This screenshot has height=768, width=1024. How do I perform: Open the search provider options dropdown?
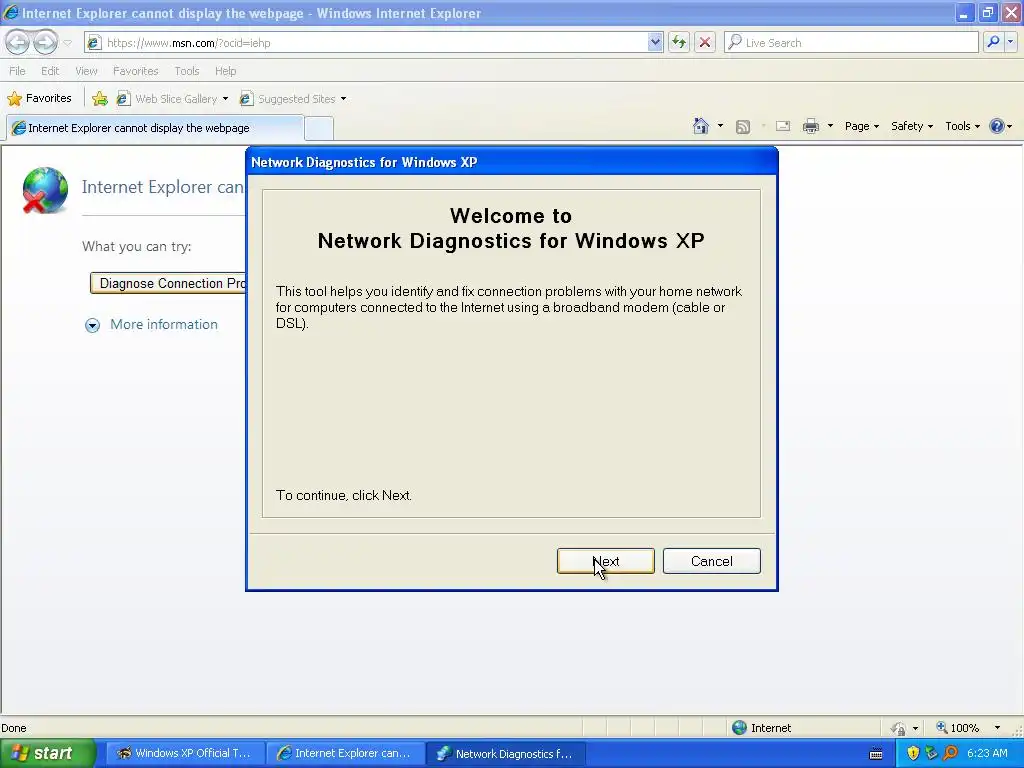[x=1010, y=42]
